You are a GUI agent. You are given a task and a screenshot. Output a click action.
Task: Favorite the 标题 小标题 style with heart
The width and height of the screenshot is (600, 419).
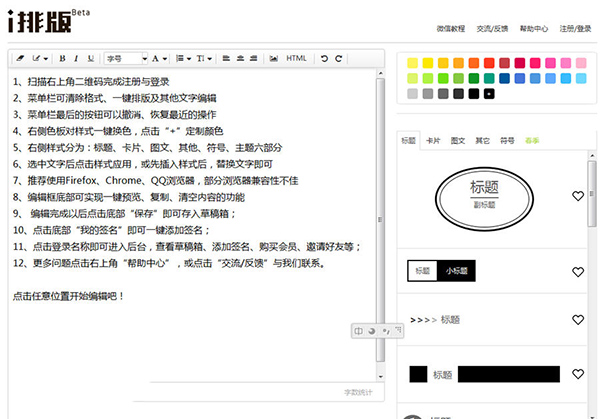tap(578, 272)
